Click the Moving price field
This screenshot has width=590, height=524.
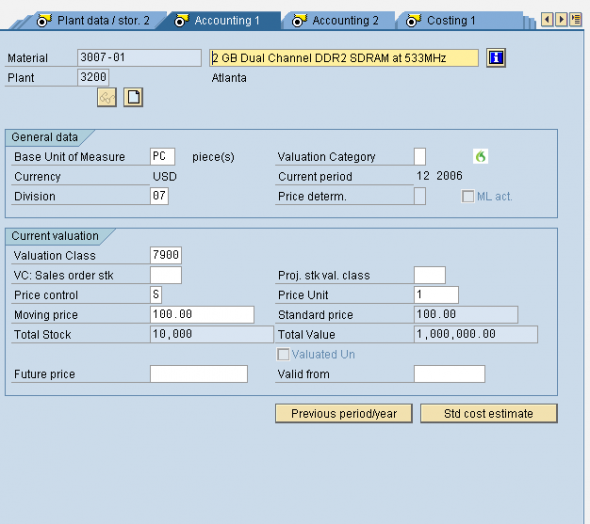pyautogui.click(x=202, y=314)
